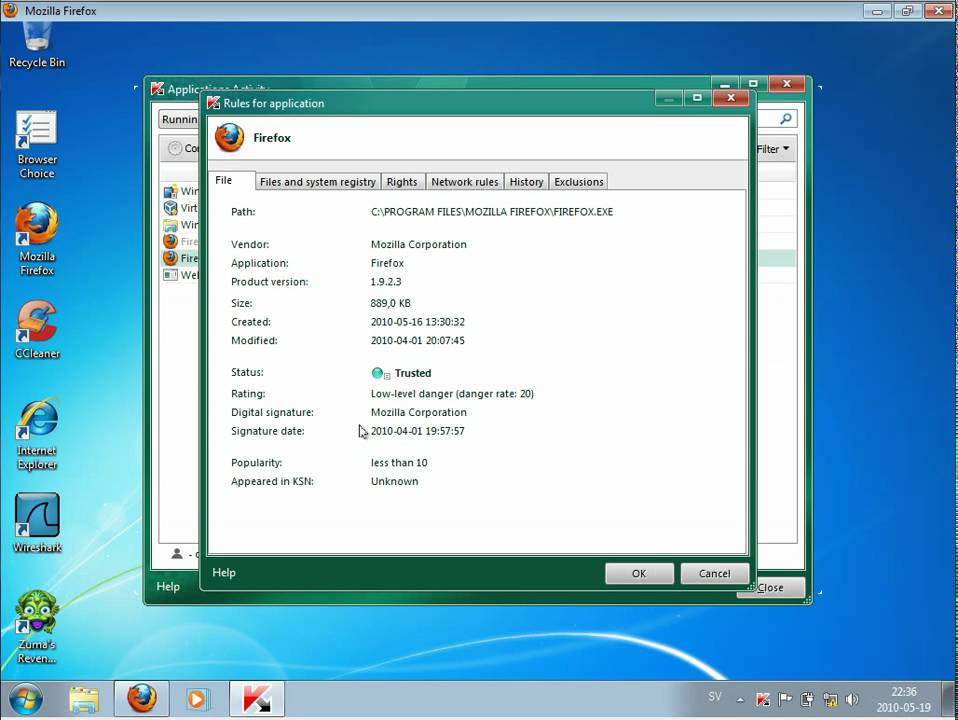Image resolution: width=958 pixels, height=720 pixels.
Task: Close the Rules for application dialog
Action: (731, 98)
